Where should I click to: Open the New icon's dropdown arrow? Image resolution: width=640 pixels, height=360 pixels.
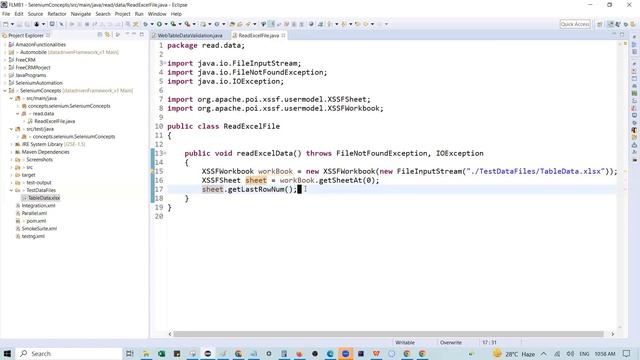point(12,24)
